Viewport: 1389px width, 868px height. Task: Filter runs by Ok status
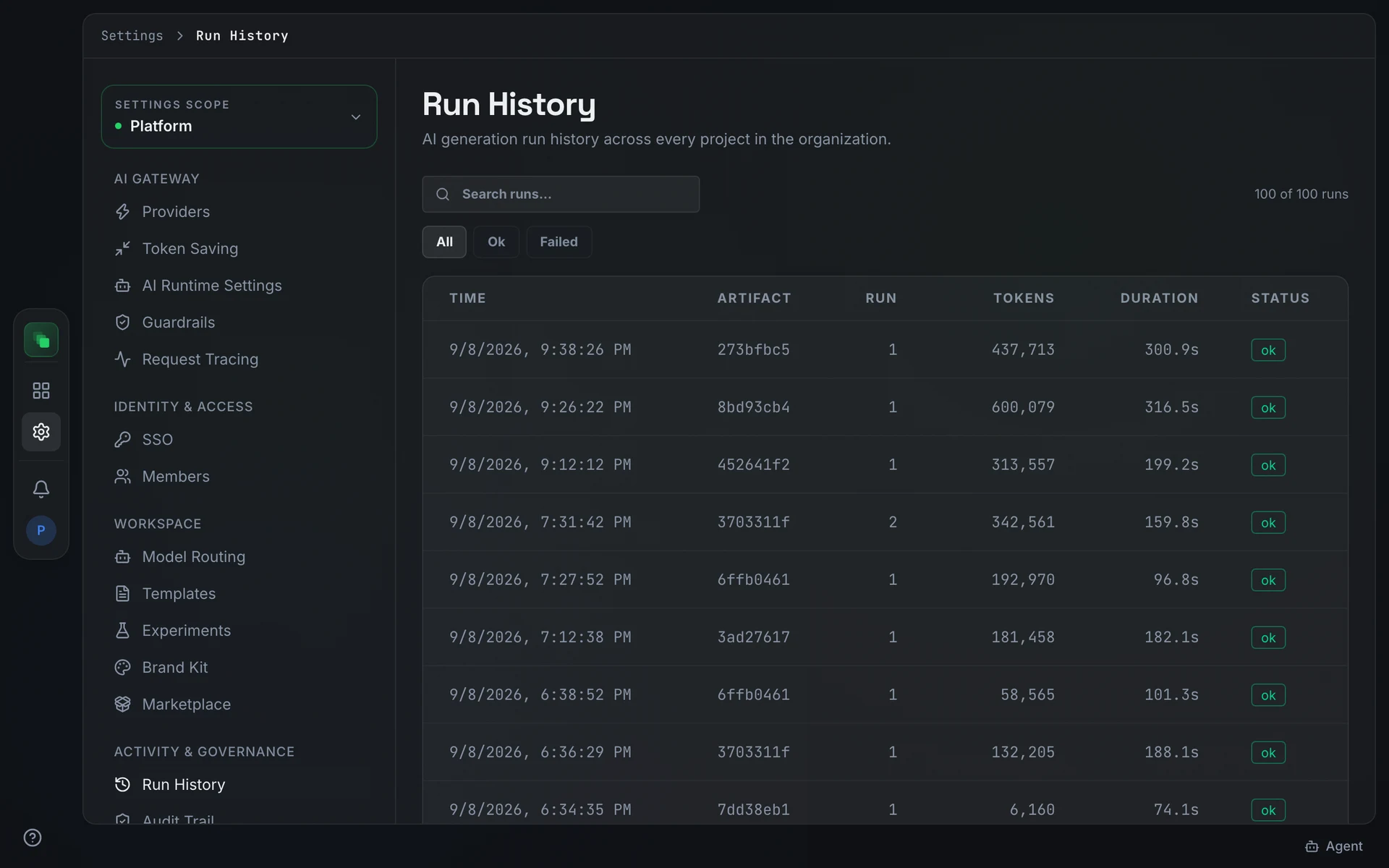click(x=496, y=242)
